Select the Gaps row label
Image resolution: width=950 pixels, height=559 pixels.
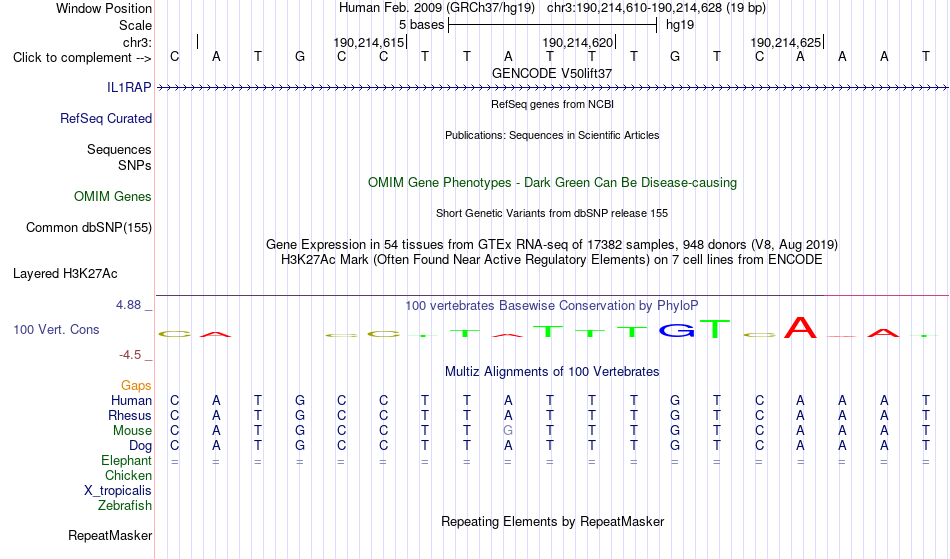tap(136, 385)
